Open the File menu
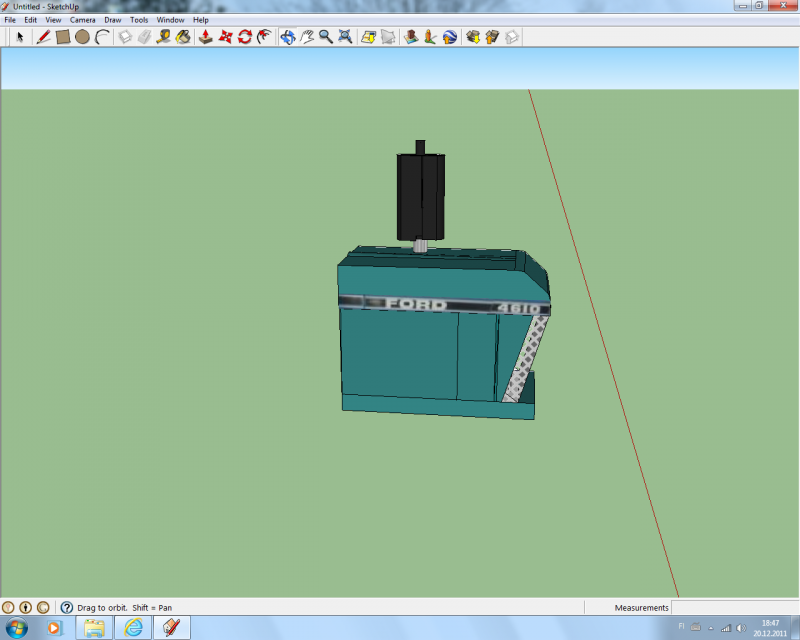 10,20
